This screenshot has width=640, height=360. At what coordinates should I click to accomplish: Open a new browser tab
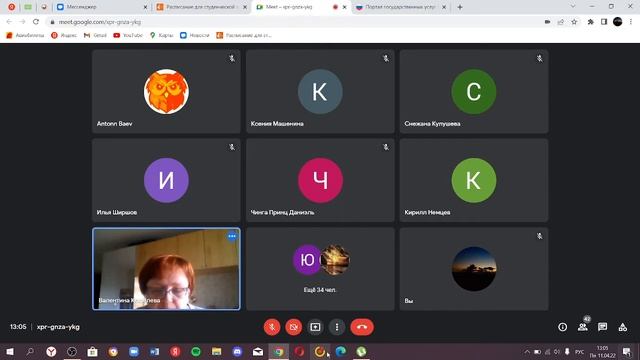pos(460,7)
